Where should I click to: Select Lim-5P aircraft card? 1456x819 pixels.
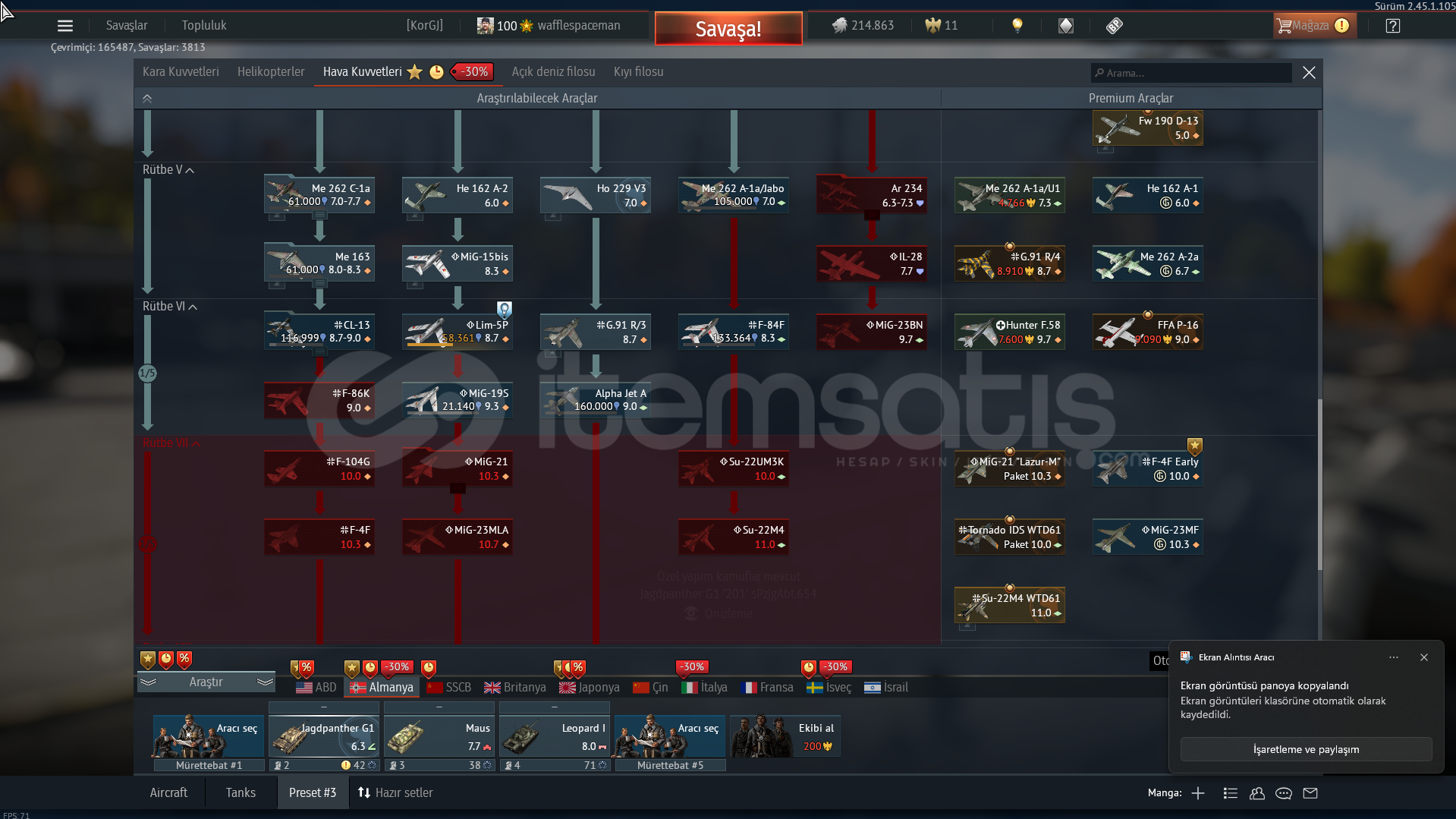click(458, 332)
